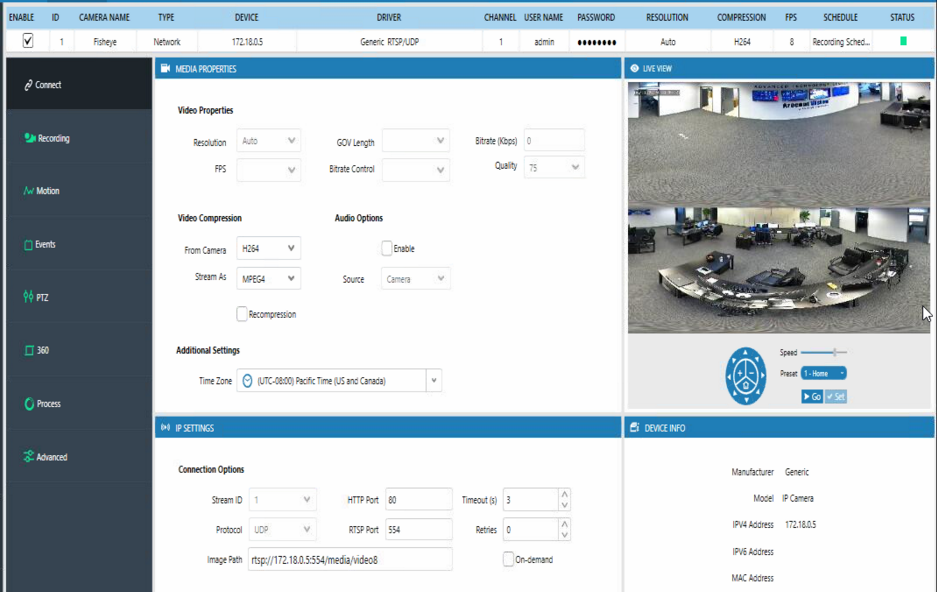Click the Go preset button
Image resolution: width=937 pixels, height=592 pixels.
pos(812,397)
